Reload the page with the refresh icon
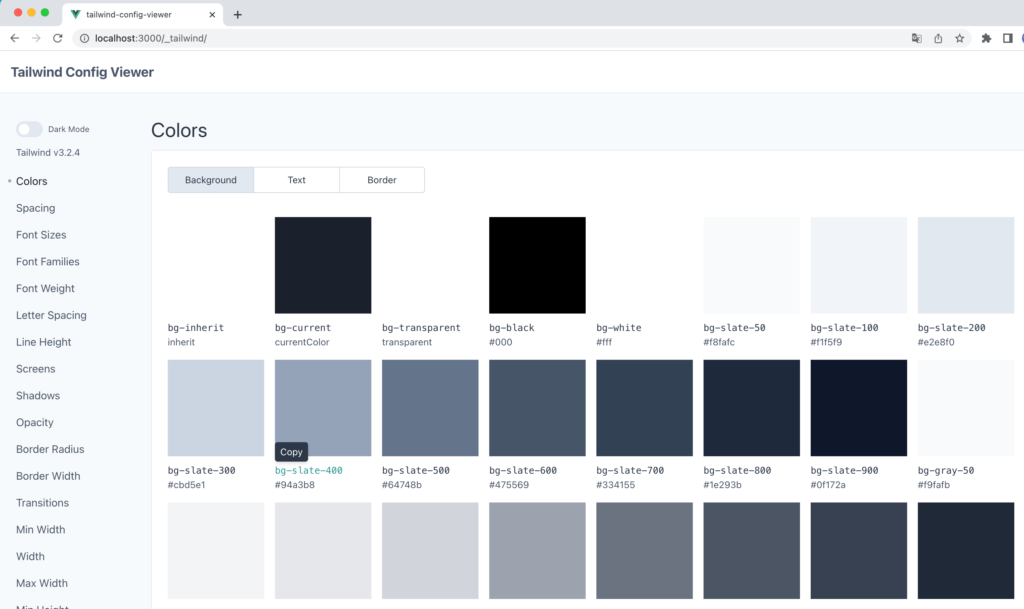Screen dimensions: 1024x609 58,38
